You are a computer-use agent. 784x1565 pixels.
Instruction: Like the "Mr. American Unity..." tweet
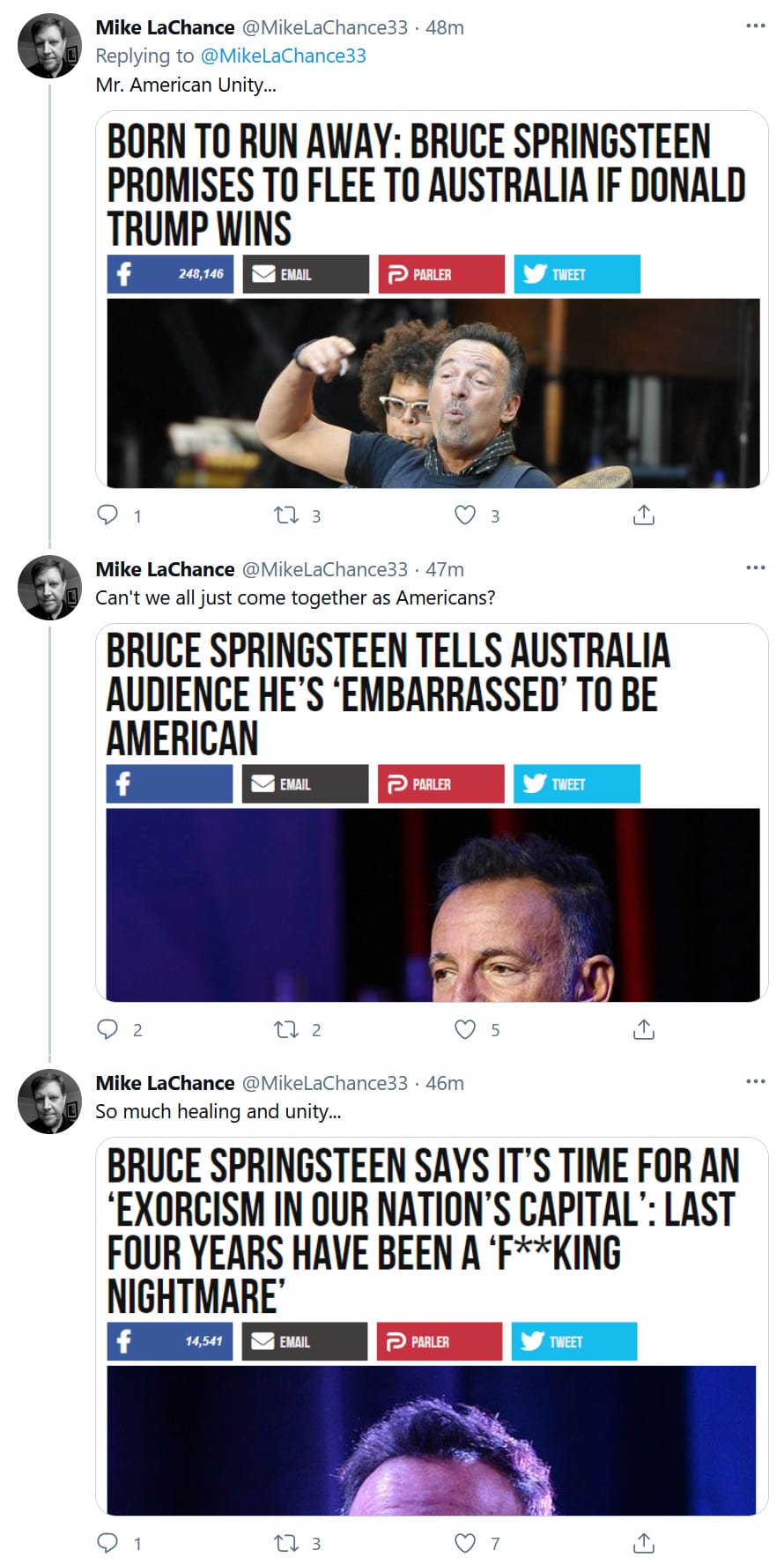[x=465, y=515]
